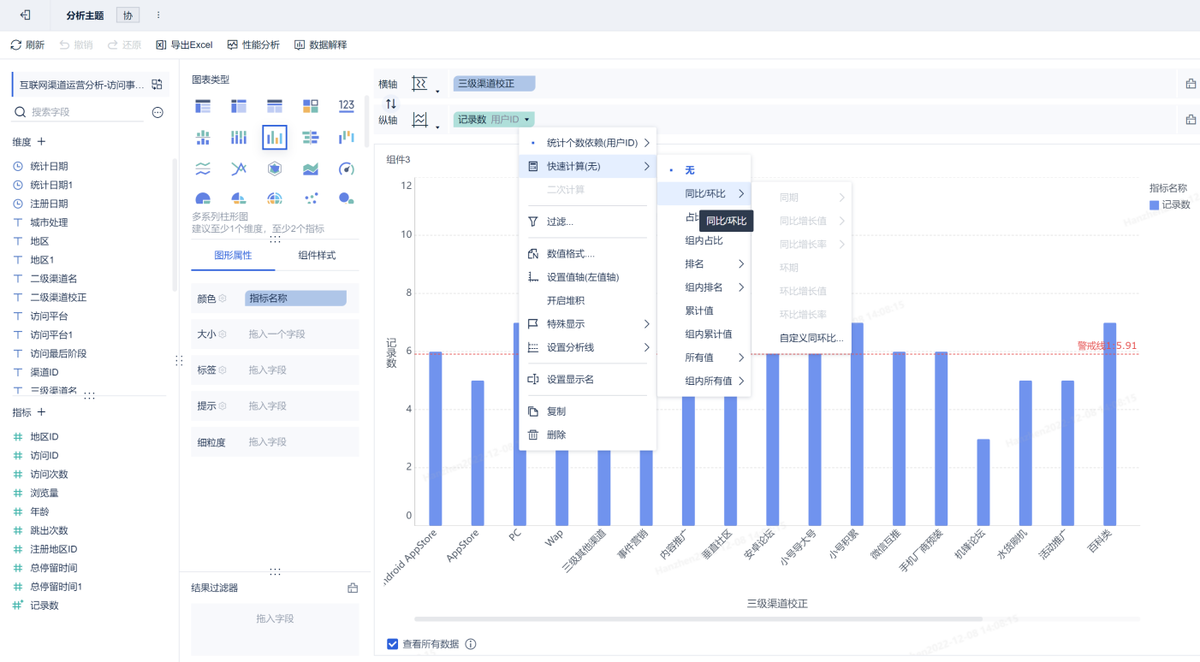Click the lock icon on 横轴 row
This screenshot has width=1200, height=662.
1191,84
